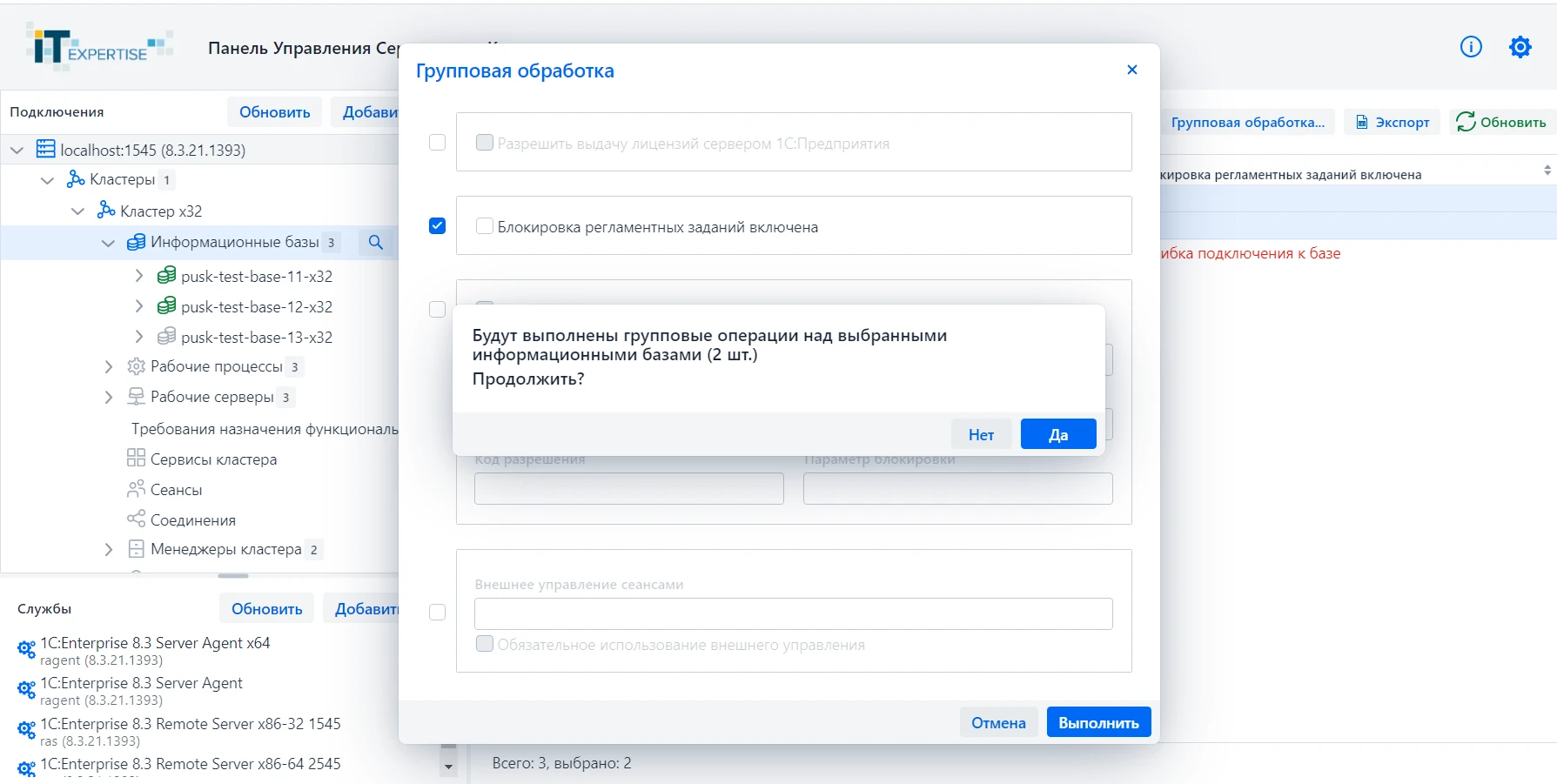The width and height of the screenshot is (1557, 784).
Task: Toggle outer checkbox for license issuing row
Action: 438,142
